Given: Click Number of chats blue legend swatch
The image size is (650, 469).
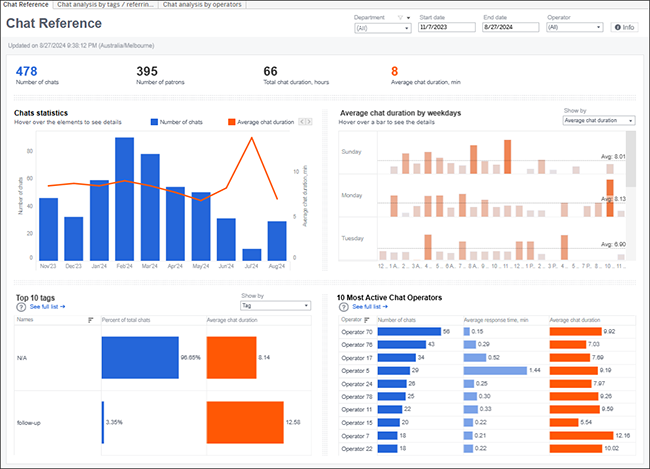Looking at the screenshot, I should (154, 122).
